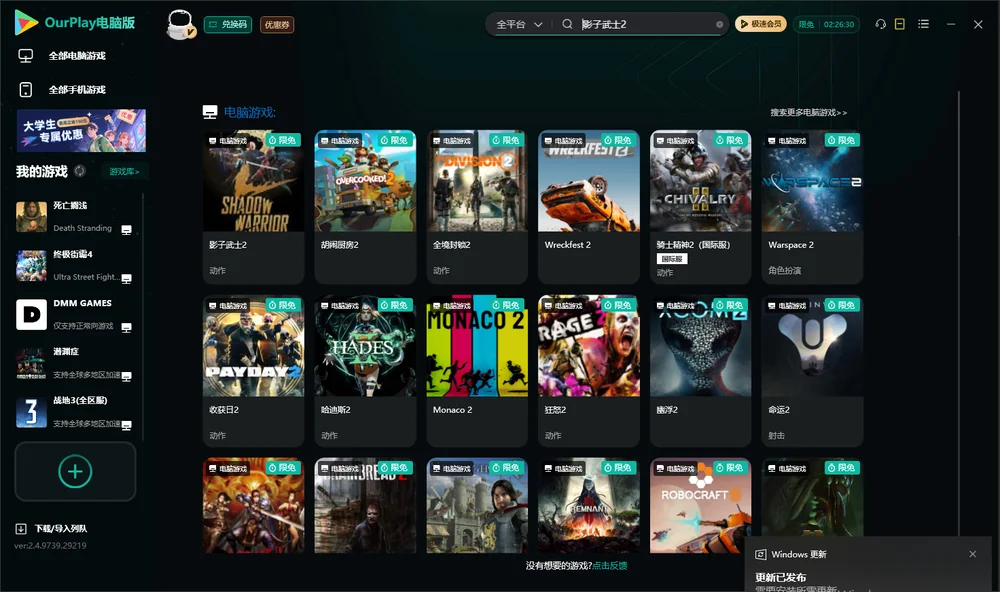Click the 点击反馈 feedback link
Image resolution: width=1000 pixels, height=592 pixels.
[610, 565]
